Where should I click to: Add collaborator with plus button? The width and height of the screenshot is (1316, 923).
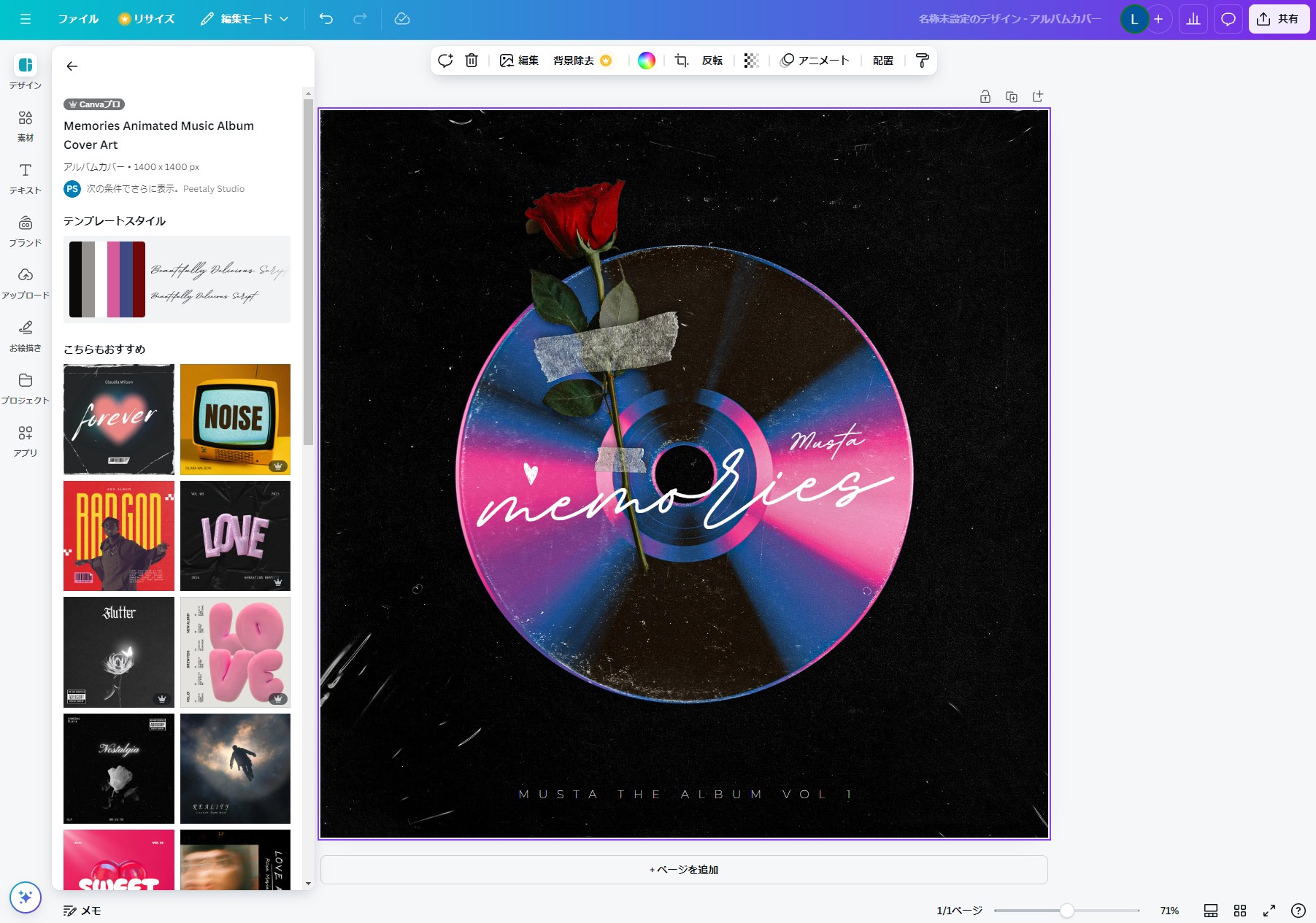click(x=1158, y=19)
